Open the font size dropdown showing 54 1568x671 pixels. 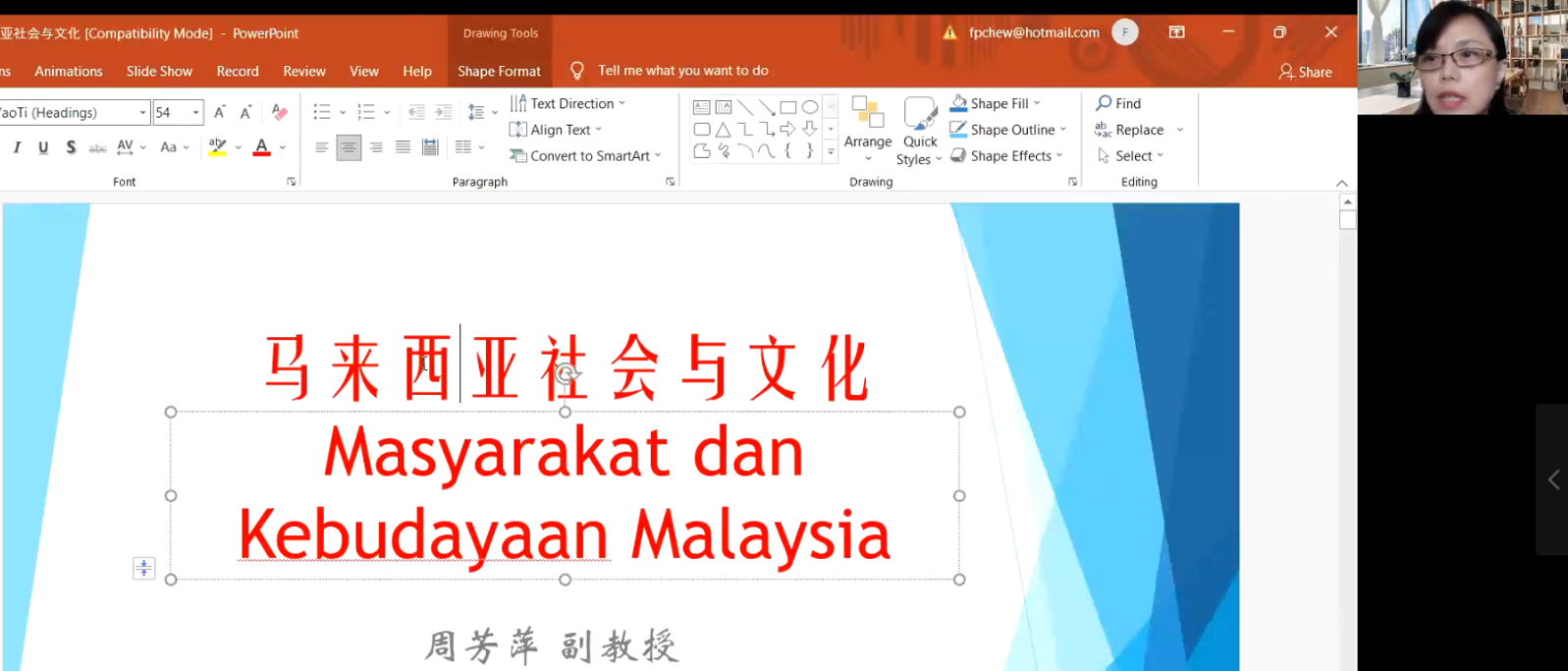point(196,112)
